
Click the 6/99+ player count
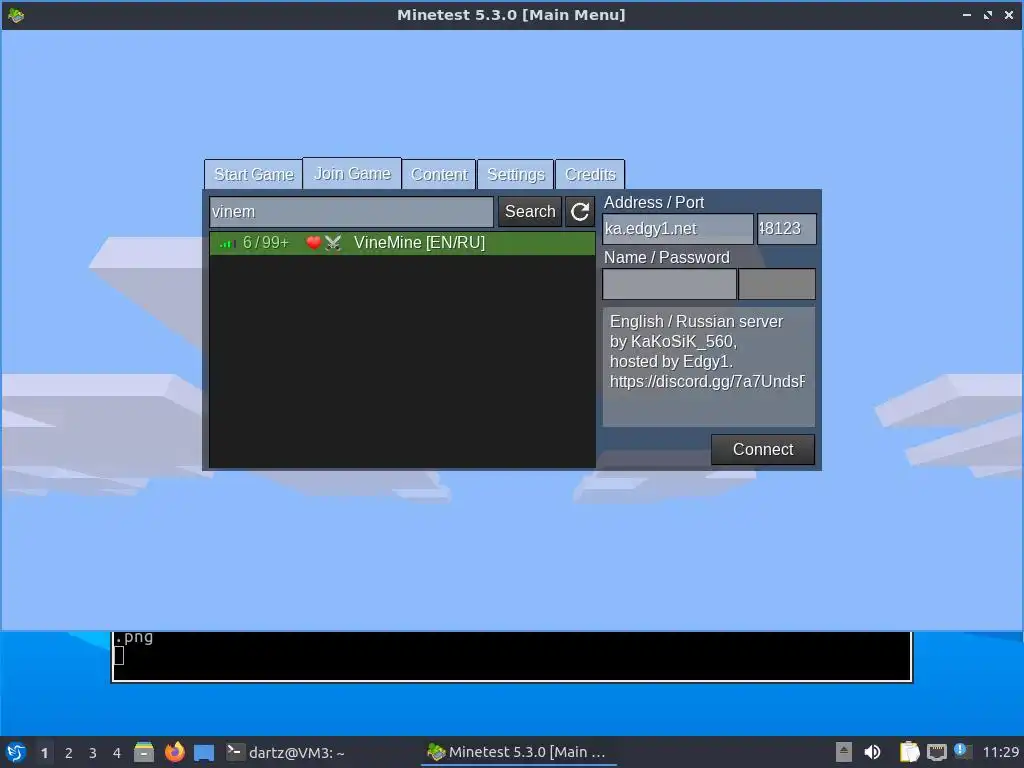pos(265,243)
